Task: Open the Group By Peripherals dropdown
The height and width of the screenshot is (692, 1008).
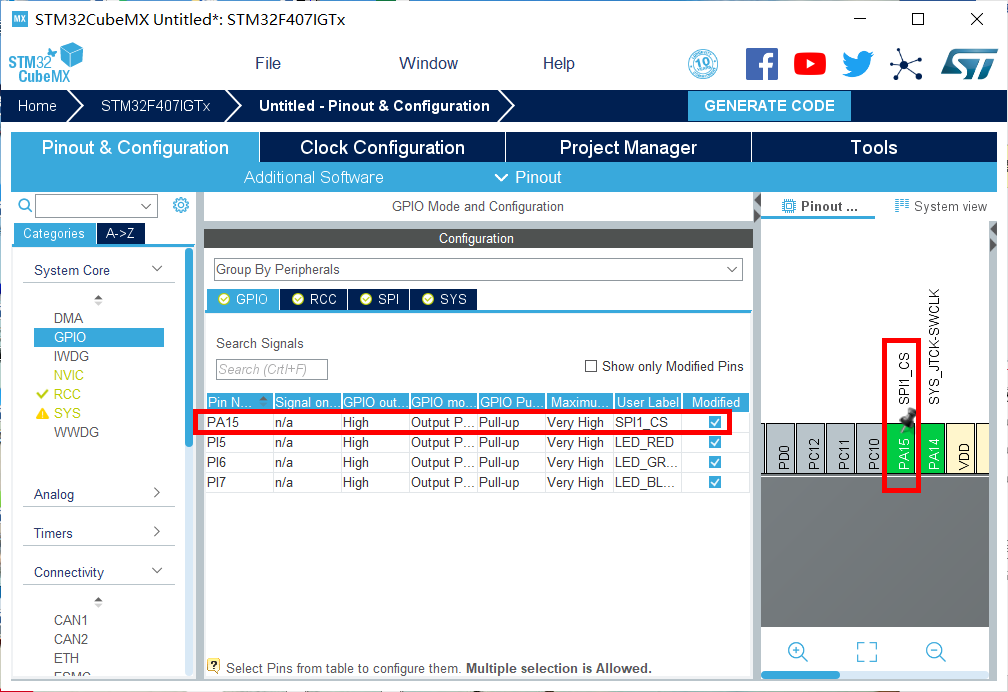Action: [x=478, y=269]
